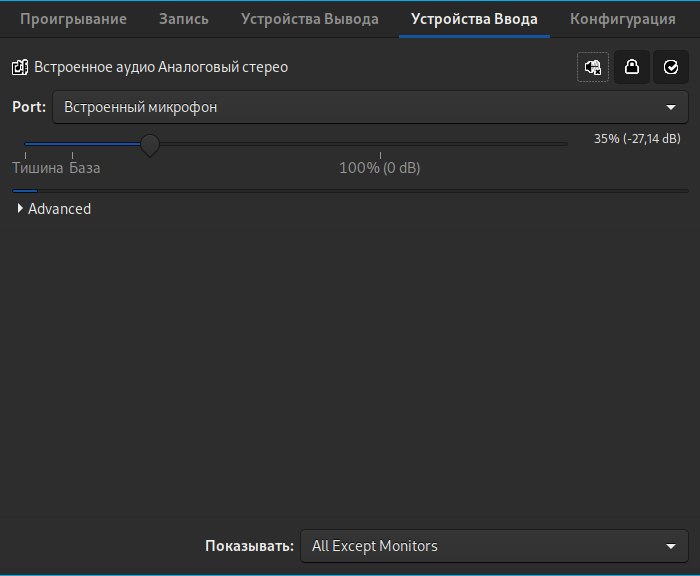Open the Port dropdown Встроенный микрофон
This screenshot has width=700, height=576.
[x=370, y=107]
